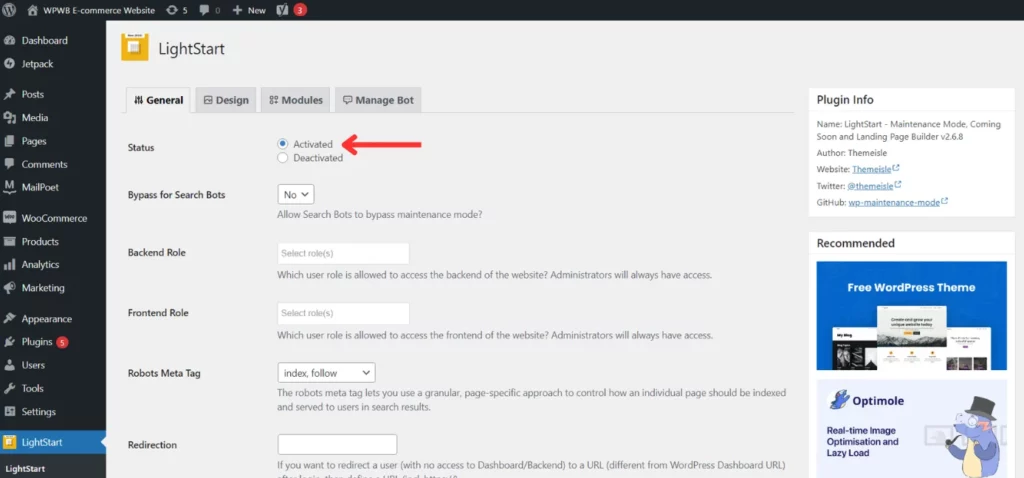The height and width of the screenshot is (478, 1024).
Task: Click New in the admin bar
Action: [257, 10]
